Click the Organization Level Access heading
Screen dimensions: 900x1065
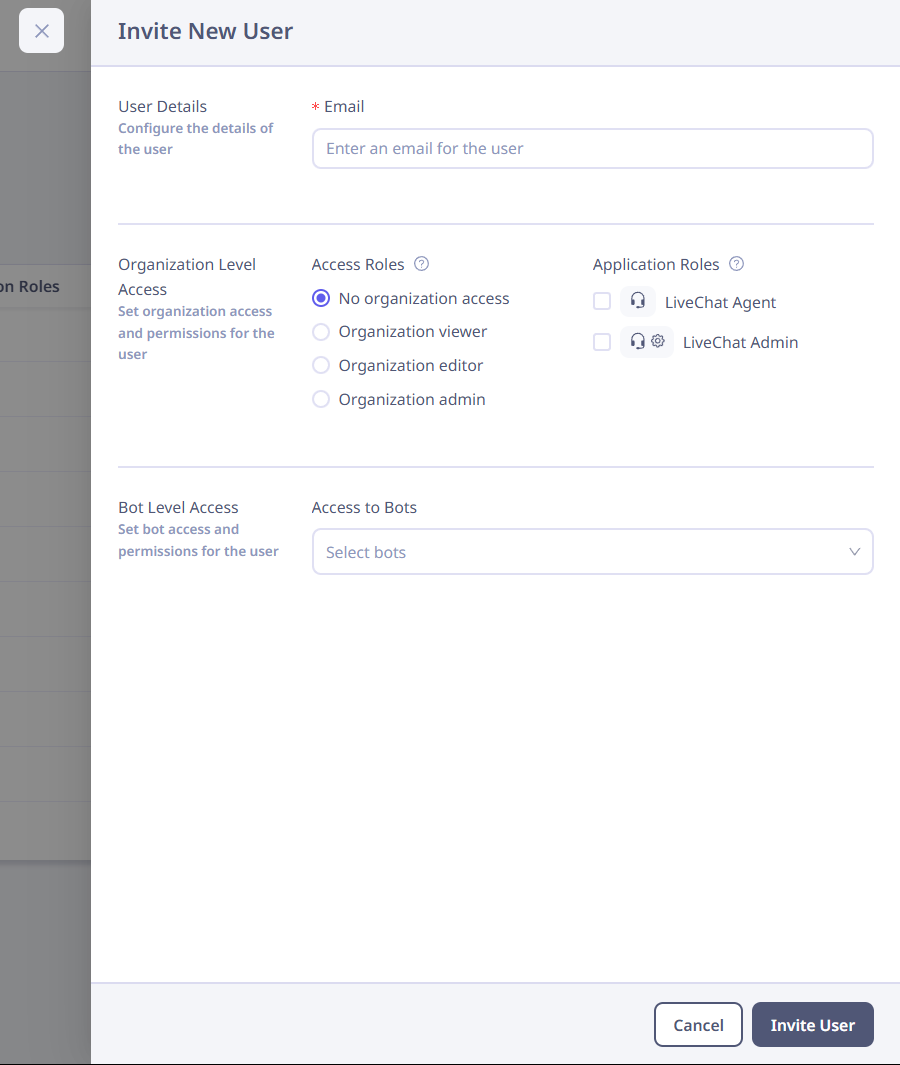coord(187,276)
